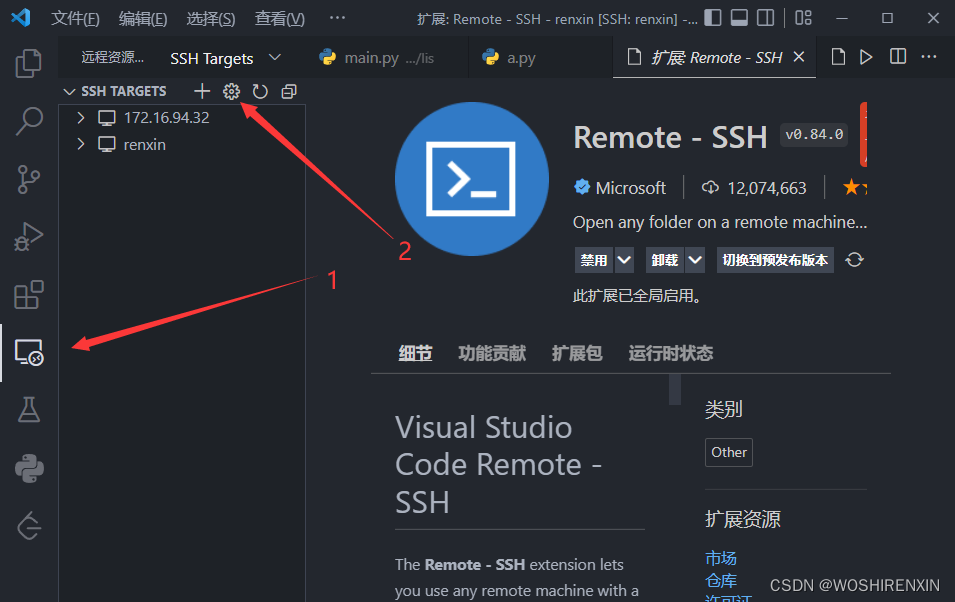Image resolution: width=955 pixels, height=602 pixels.
Task: Click the extension details scrollbar thumb
Action: tap(674, 389)
